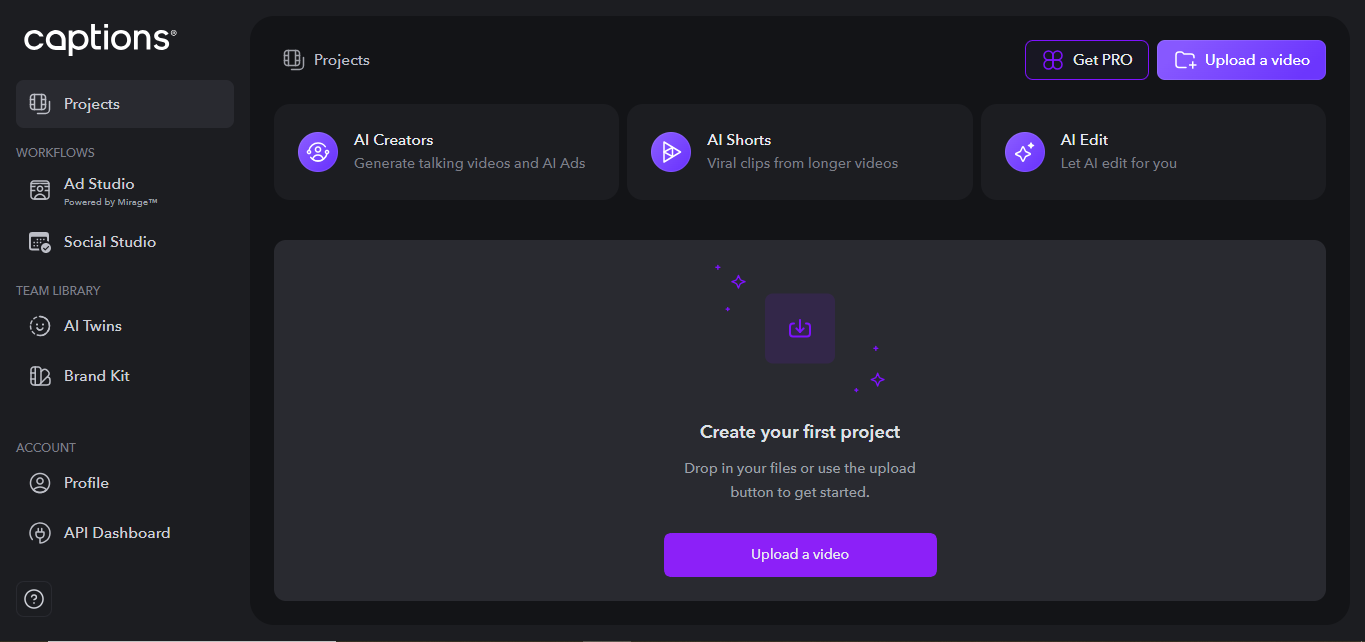Select the Social Studio calendar icon
This screenshot has height=642, width=1365.
point(39,241)
